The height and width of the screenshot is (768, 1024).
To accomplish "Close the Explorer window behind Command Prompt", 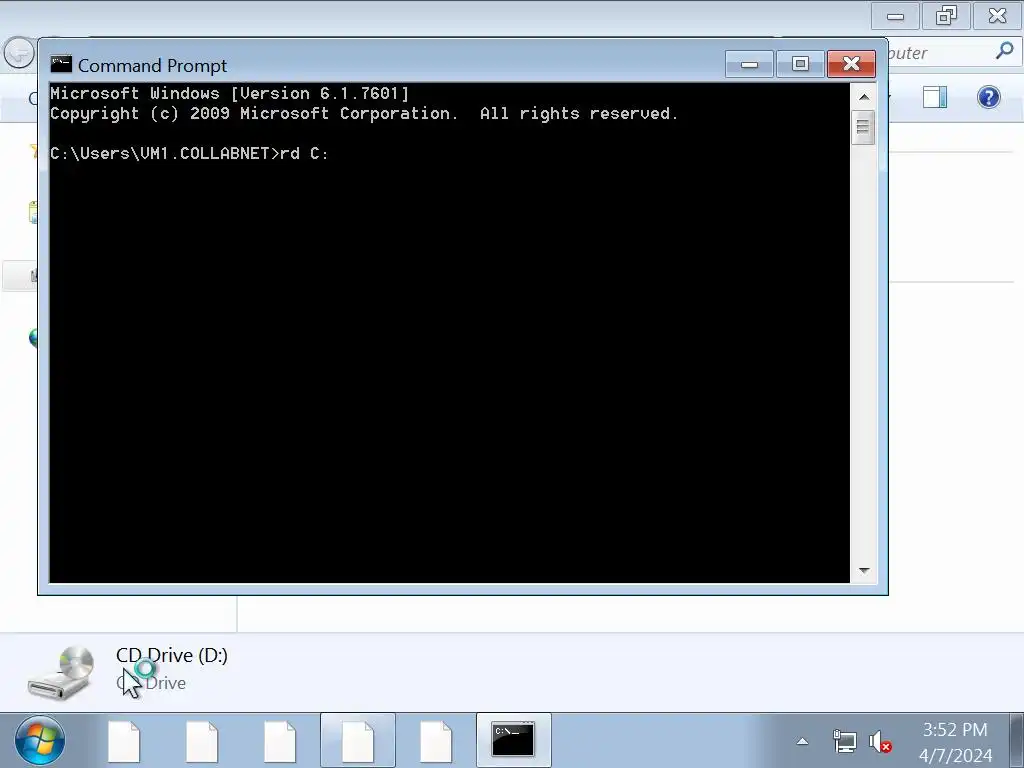I will [997, 16].
